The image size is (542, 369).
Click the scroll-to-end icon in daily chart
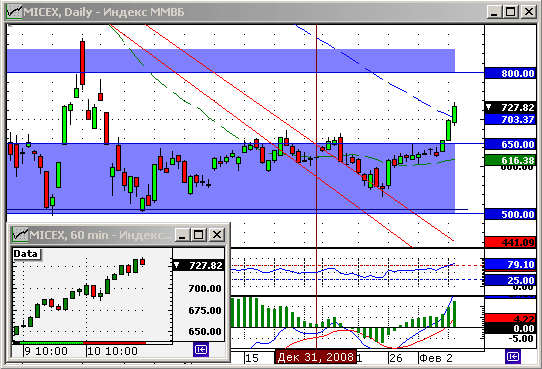point(512,356)
